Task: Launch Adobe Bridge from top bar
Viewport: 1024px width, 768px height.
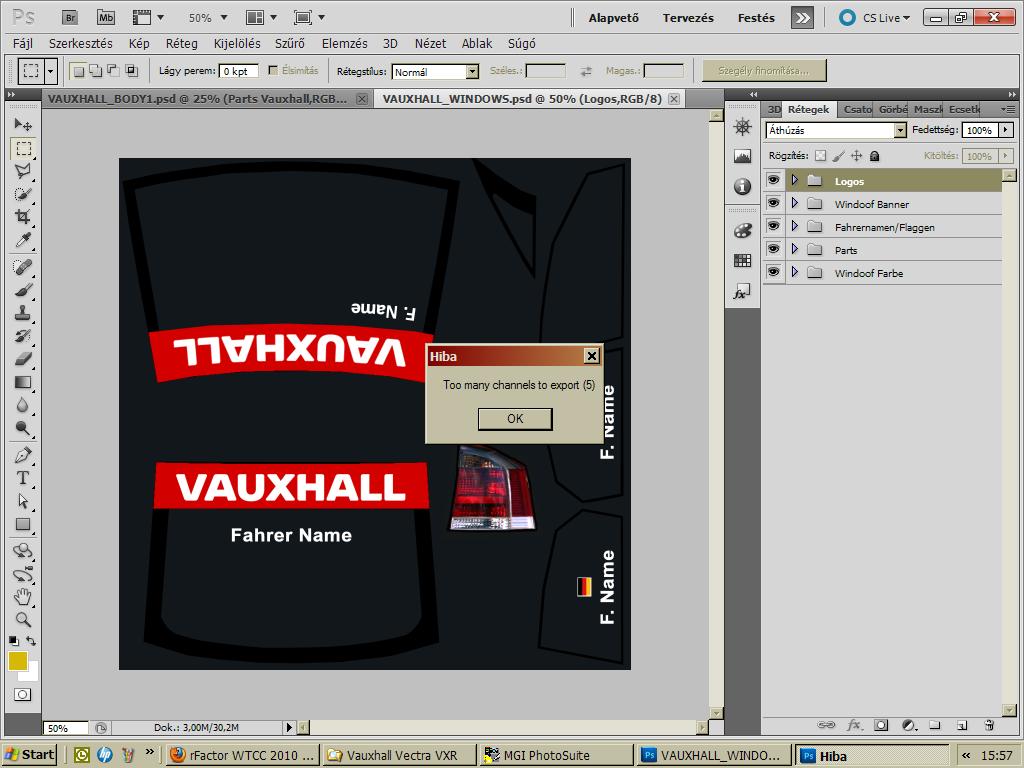Action: pyautogui.click(x=70, y=18)
